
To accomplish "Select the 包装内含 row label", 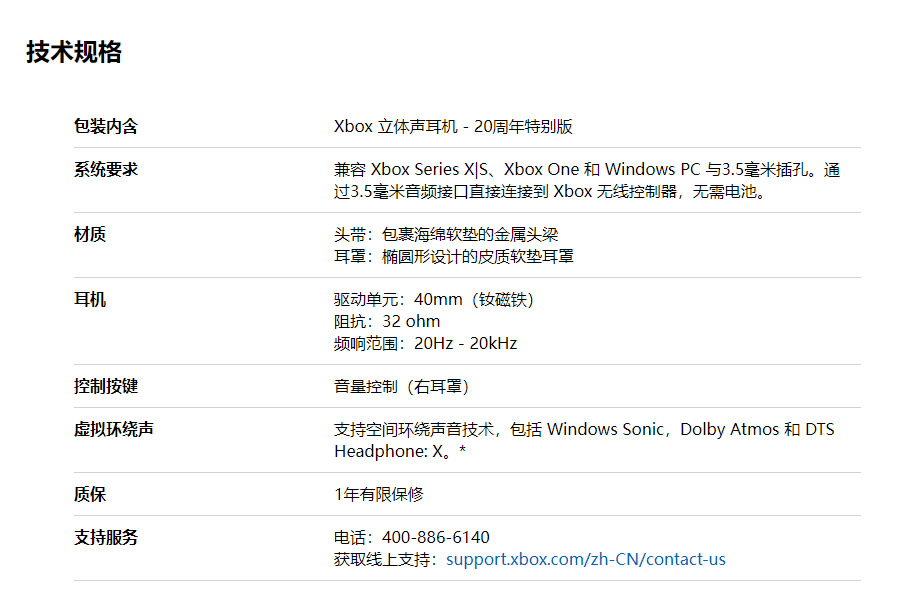I will (x=106, y=126).
